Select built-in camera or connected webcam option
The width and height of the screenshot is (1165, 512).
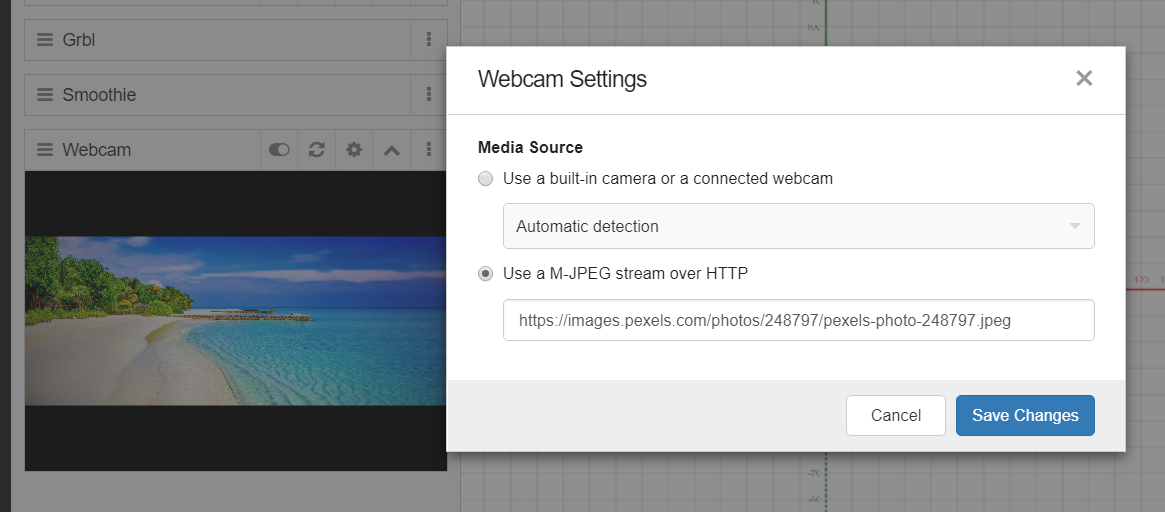486,179
